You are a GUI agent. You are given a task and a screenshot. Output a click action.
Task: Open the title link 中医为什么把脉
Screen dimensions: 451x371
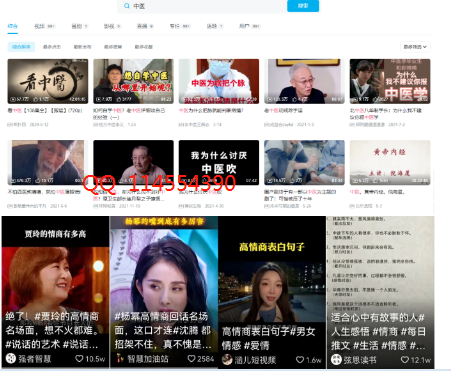click(x=211, y=110)
